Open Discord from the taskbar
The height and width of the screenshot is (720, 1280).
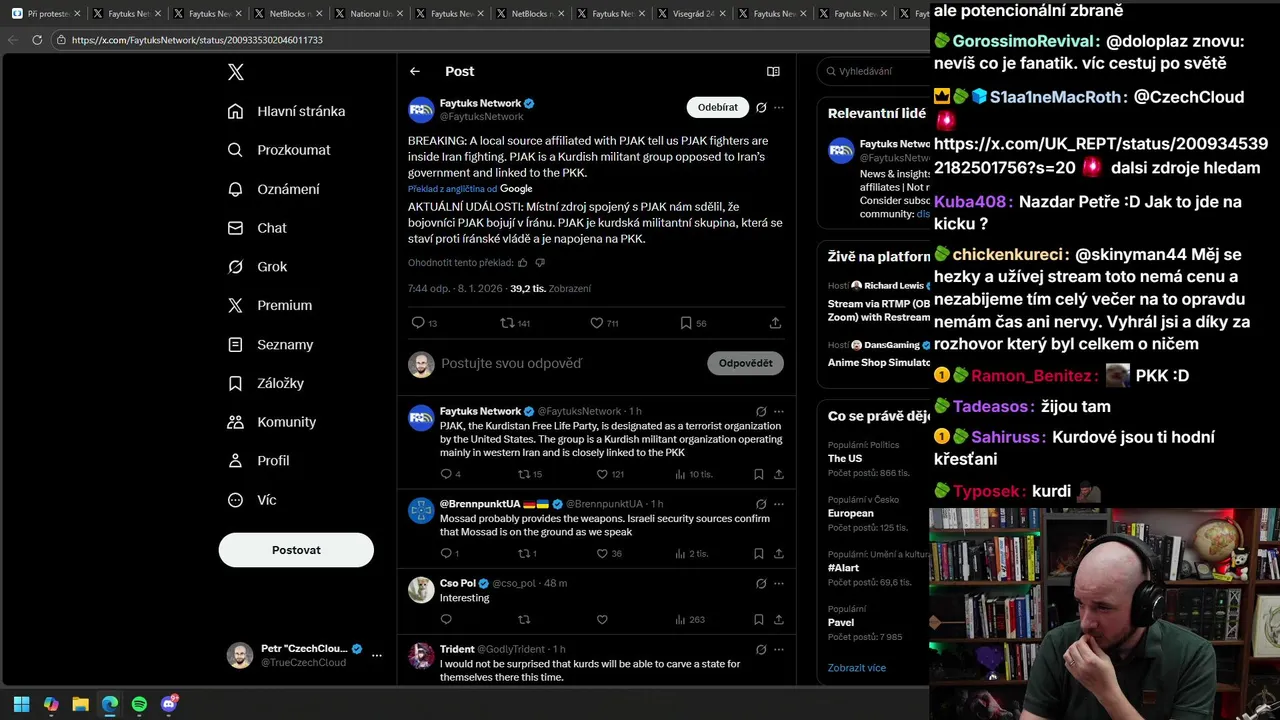(169, 704)
